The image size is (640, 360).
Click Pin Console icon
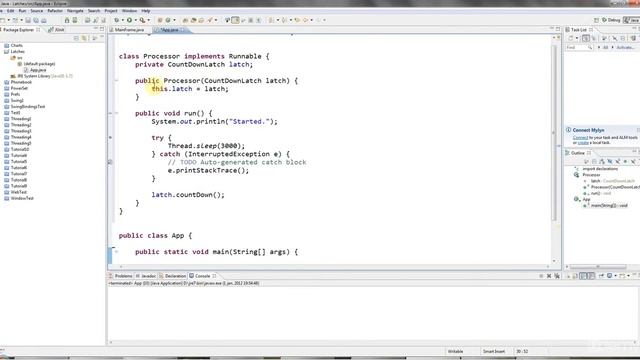[601, 276]
